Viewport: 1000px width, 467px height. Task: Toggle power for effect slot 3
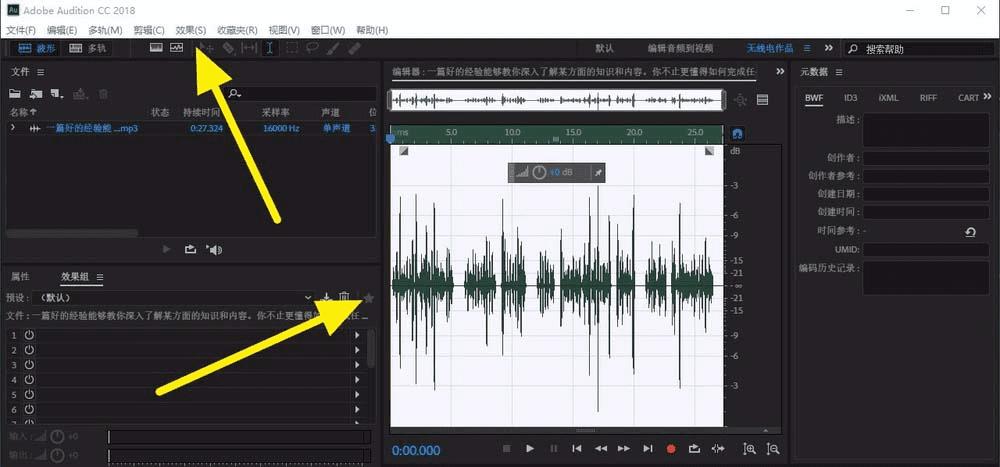click(x=29, y=364)
